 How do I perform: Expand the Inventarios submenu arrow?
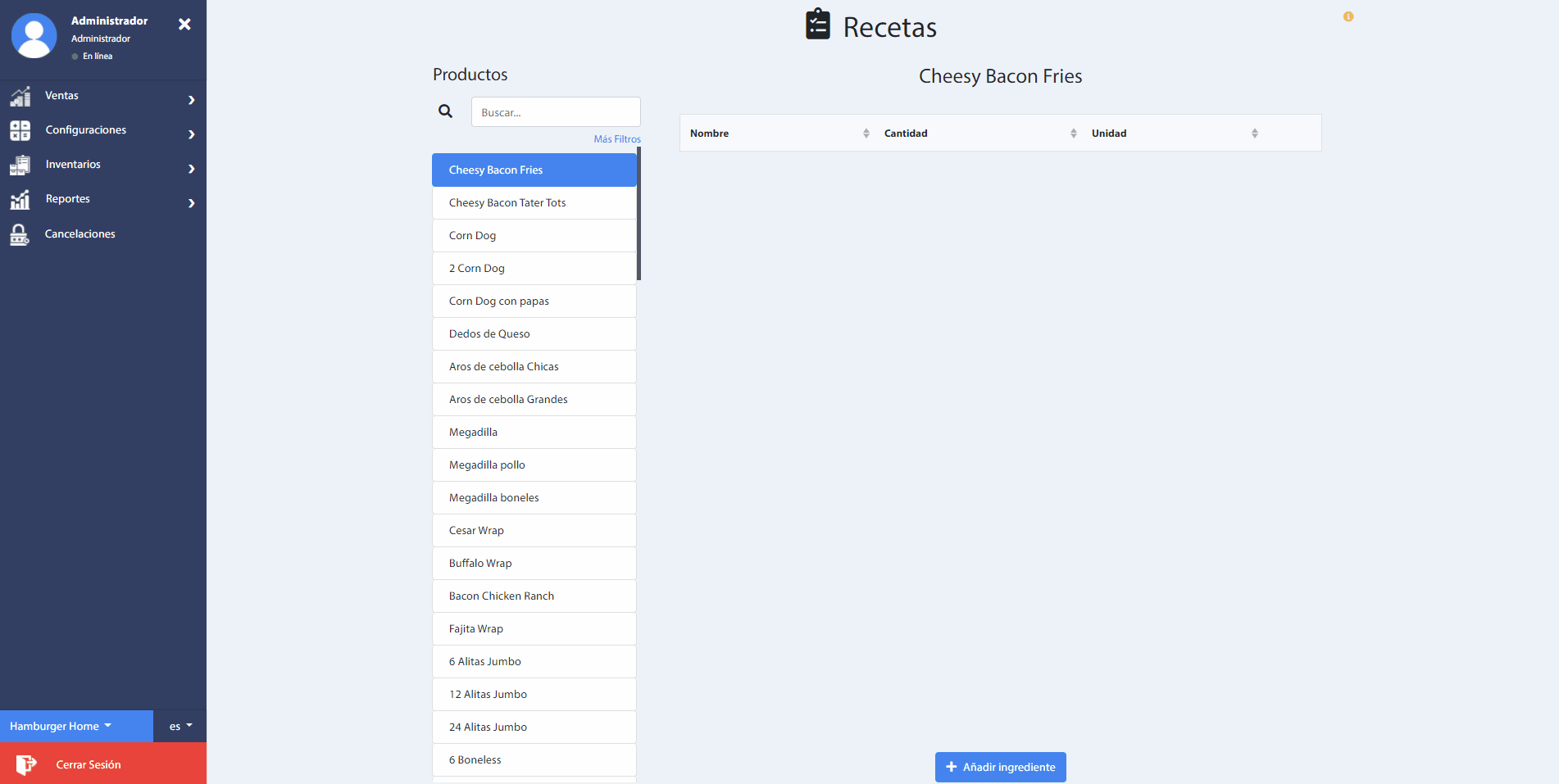pyautogui.click(x=191, y=169)
